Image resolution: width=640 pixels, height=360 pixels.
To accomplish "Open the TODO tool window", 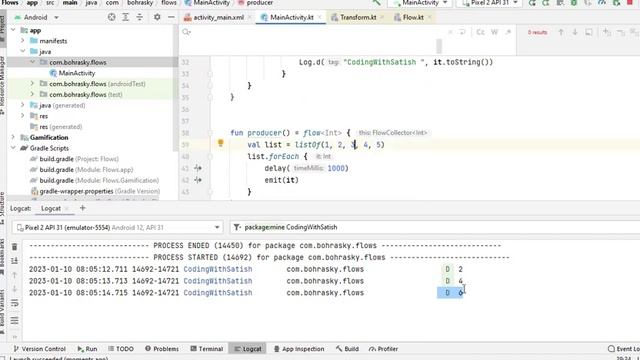I will 121,349.
